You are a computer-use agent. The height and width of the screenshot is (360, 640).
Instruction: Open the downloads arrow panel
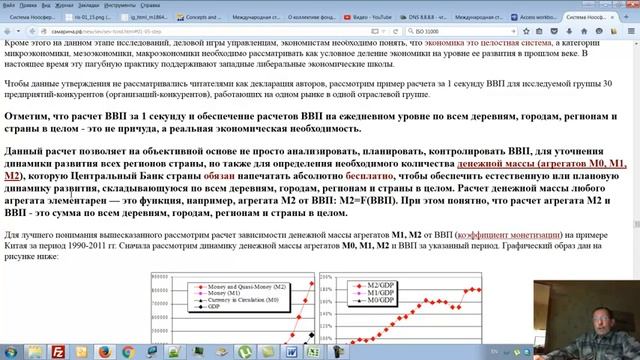569,31
